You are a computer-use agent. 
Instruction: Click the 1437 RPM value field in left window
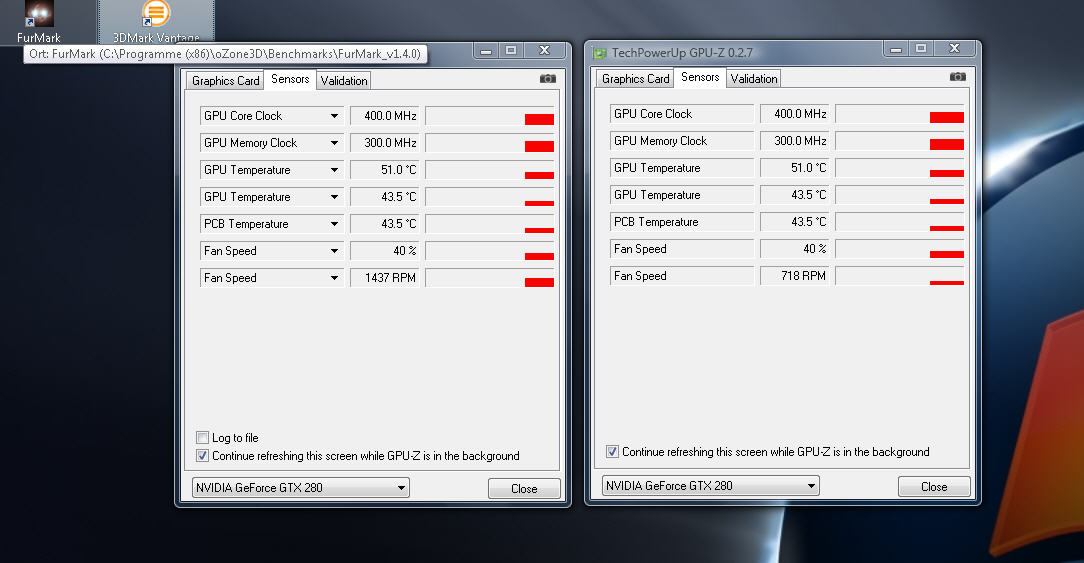click(384, 277)
